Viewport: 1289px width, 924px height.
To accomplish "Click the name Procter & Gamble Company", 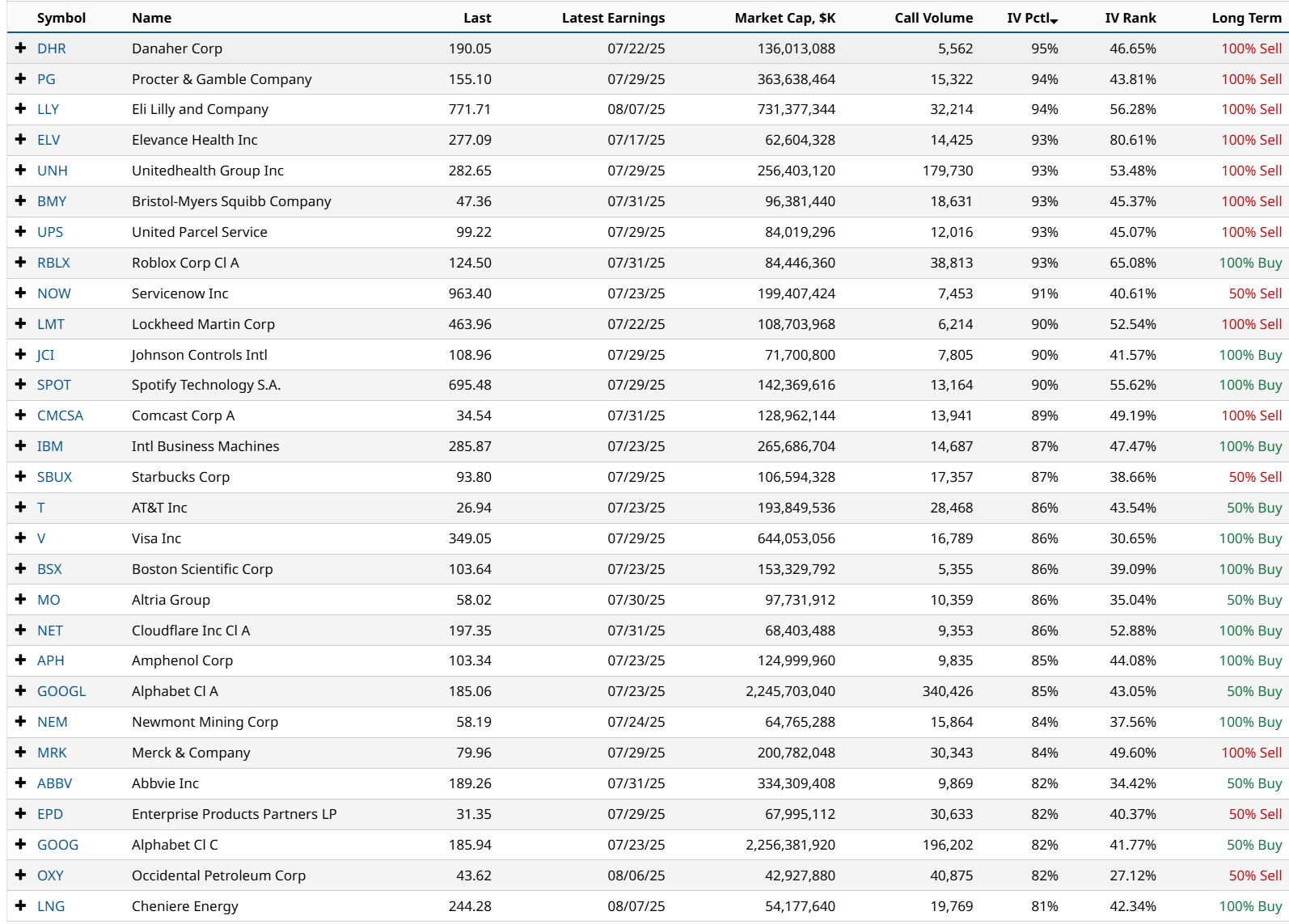I will (x=222, y=79).
